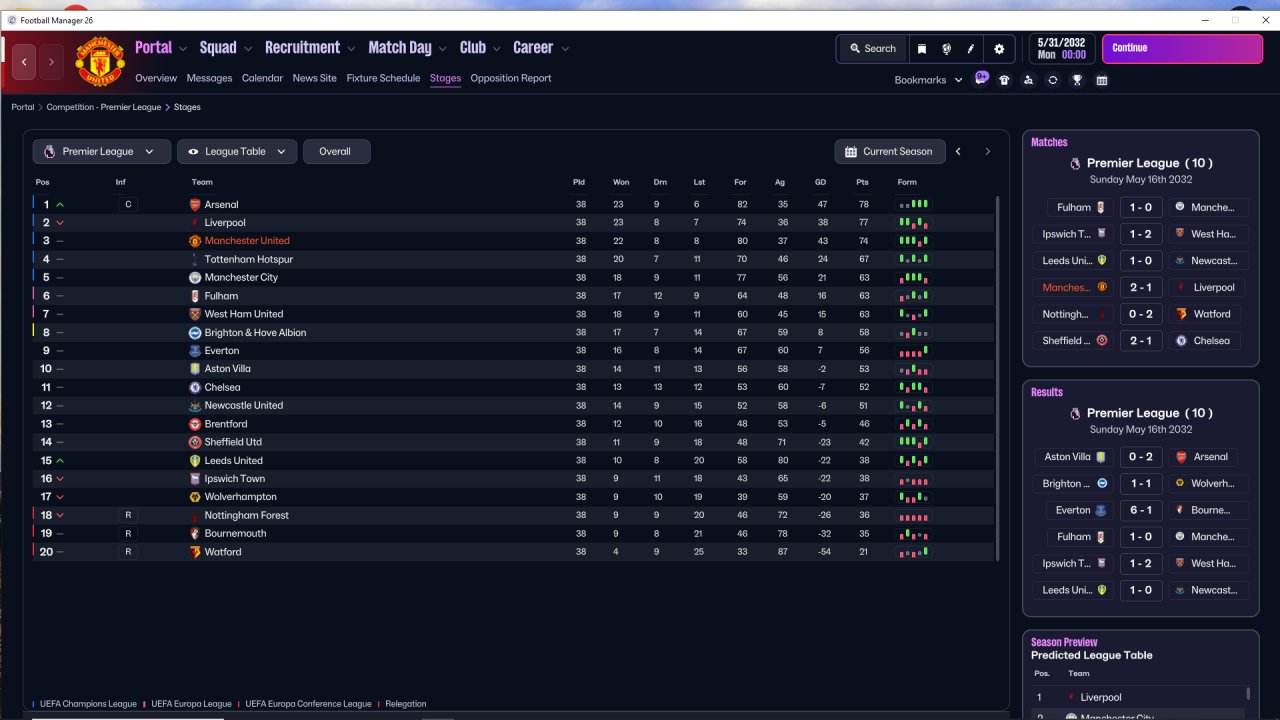The height and width of the screenshot is (720, 1280).
Task: Open the globe world icon in the toolbar
Action: [x=946, y=48]
